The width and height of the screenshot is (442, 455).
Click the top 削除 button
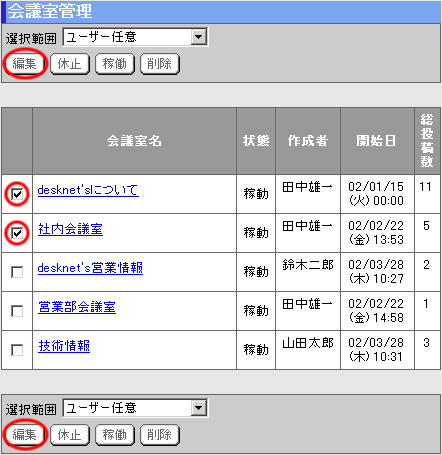click(x=160, y=64)
